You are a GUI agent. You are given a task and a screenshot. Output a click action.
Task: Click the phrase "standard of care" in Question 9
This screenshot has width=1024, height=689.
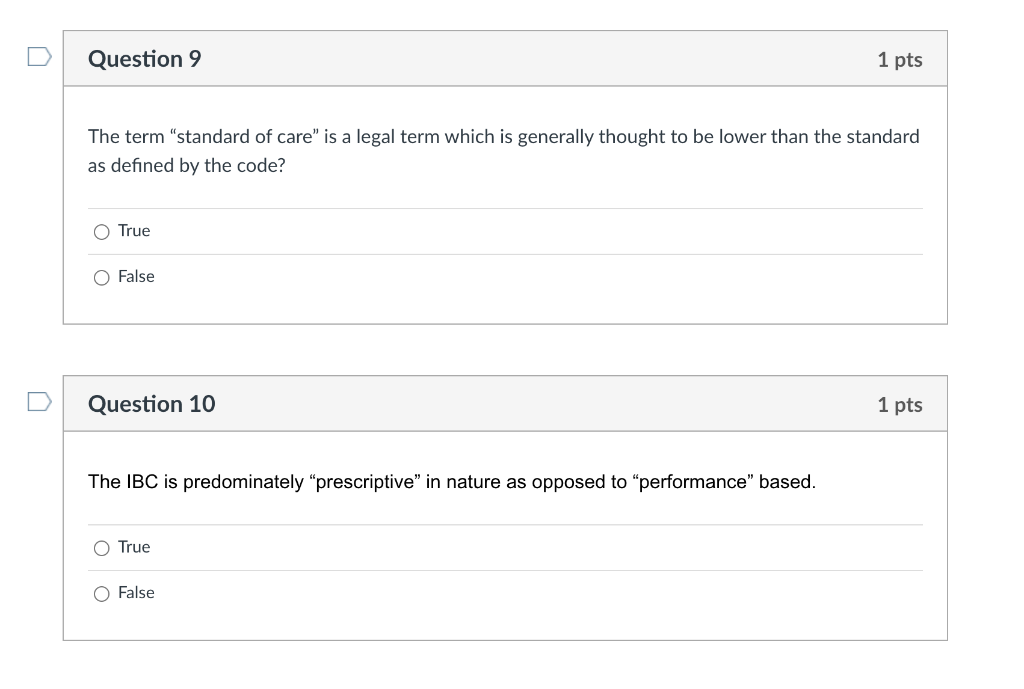(244, 136)
